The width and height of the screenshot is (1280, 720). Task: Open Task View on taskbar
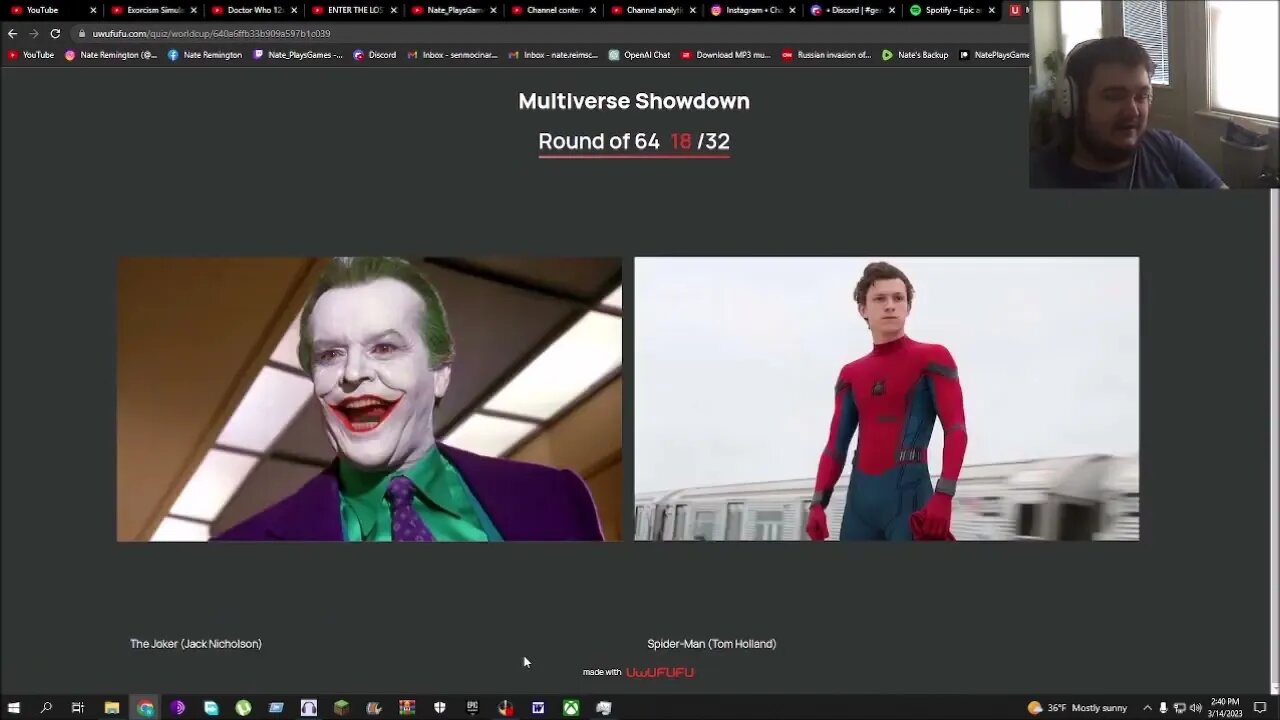click(78, 708)
